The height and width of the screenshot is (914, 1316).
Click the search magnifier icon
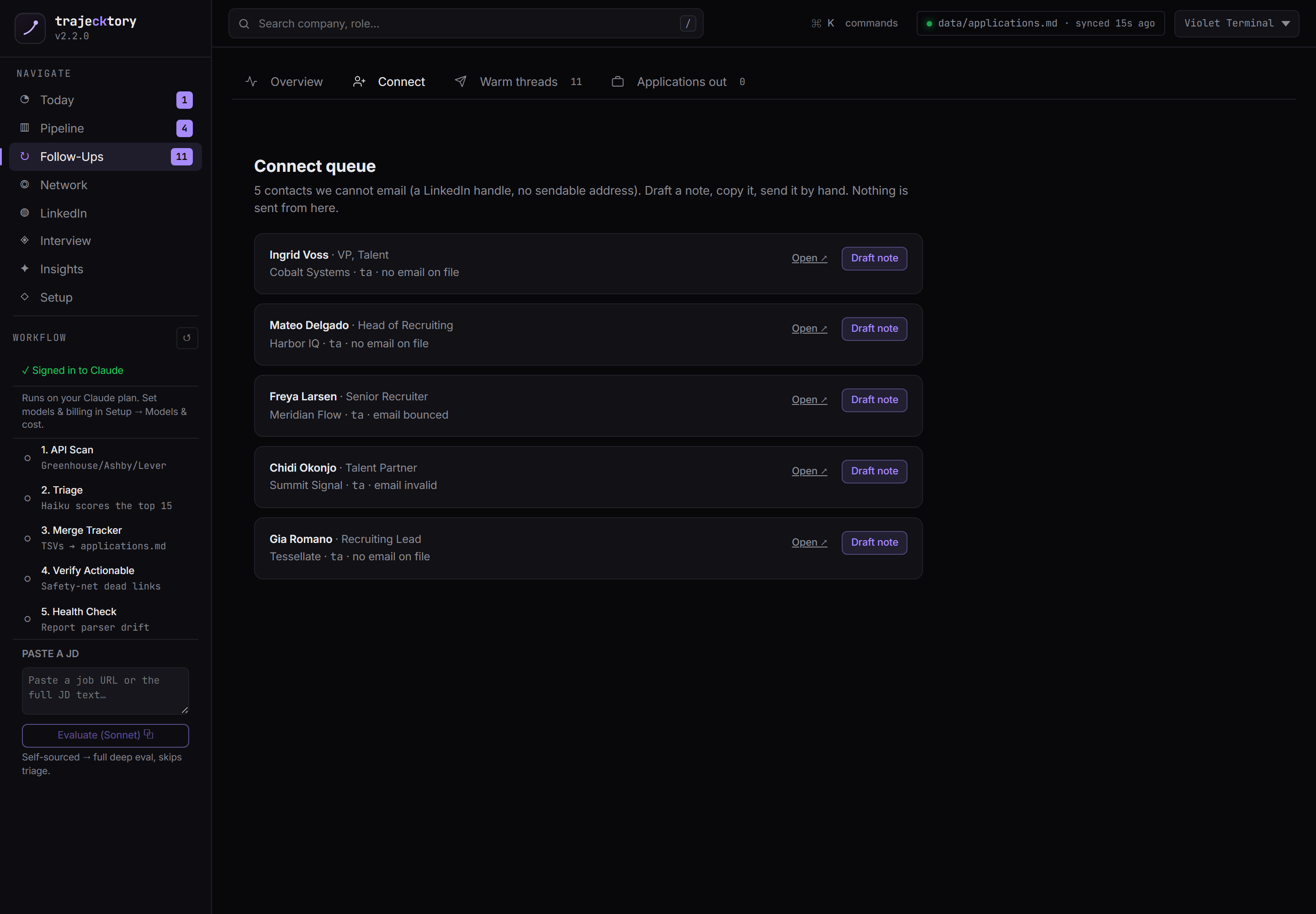244,23
